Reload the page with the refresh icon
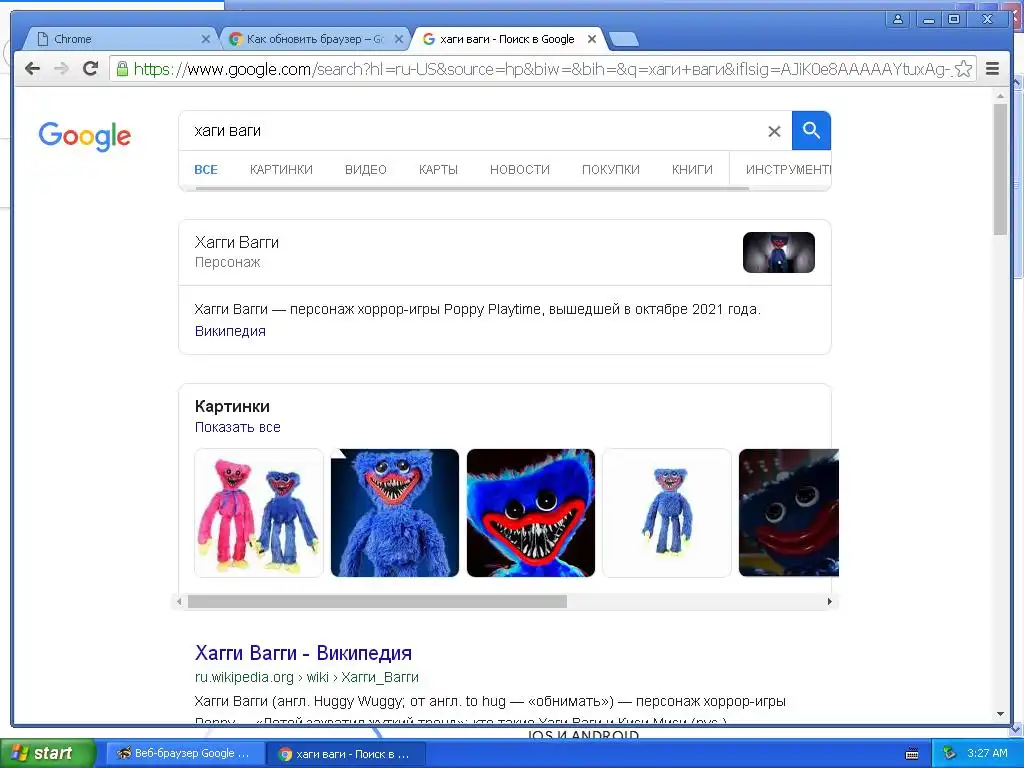The width and height of the screenshot is (1024, 768). (x=90, y=68)
